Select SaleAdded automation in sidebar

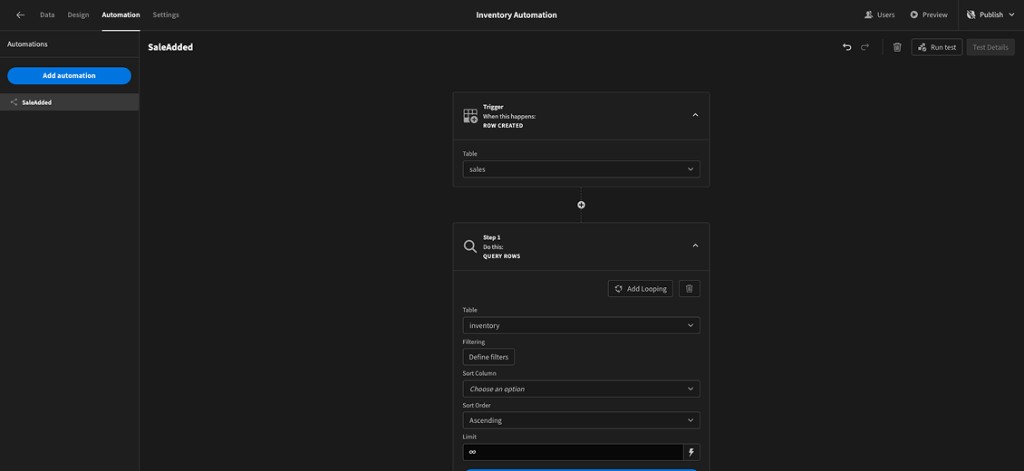click(69, 103)
